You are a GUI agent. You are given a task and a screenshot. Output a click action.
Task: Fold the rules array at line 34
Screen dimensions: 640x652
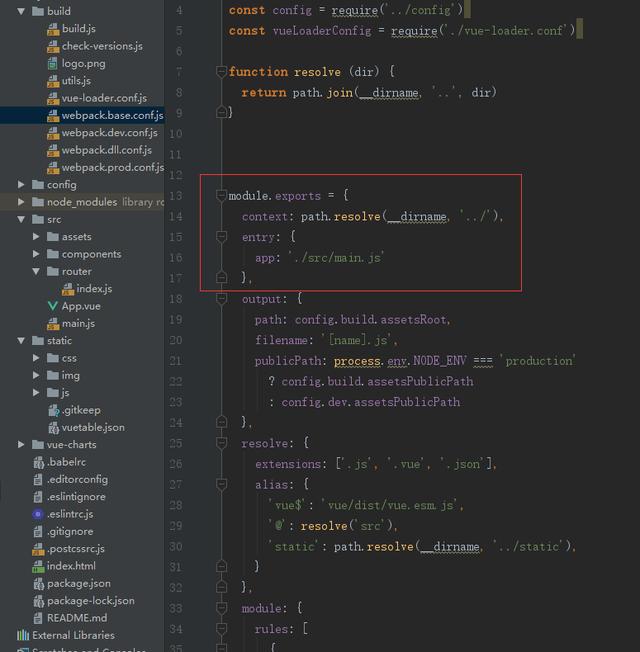click(x=221, y=628)
